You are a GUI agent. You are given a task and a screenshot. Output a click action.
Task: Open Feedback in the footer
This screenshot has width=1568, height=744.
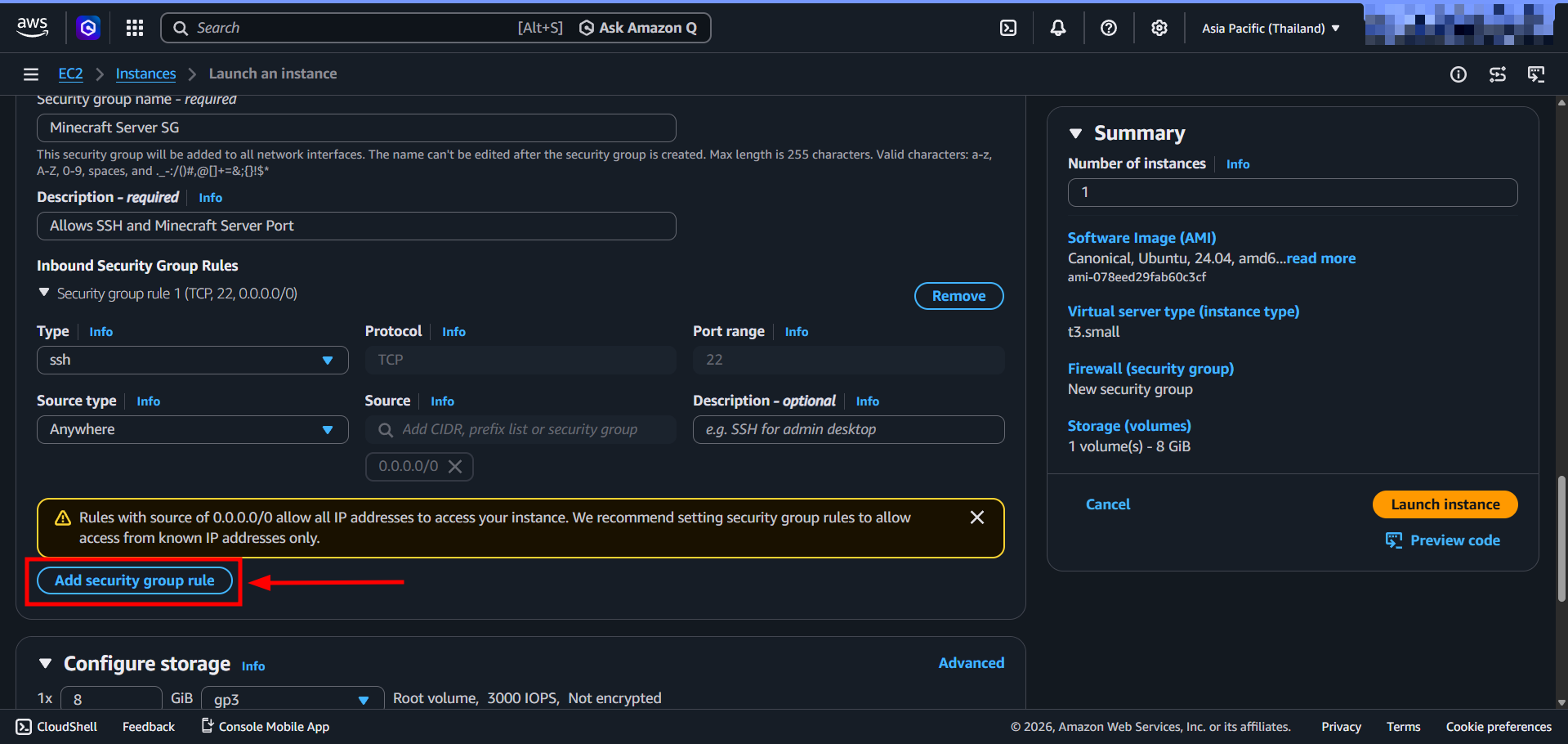click(x=149, y=727)
